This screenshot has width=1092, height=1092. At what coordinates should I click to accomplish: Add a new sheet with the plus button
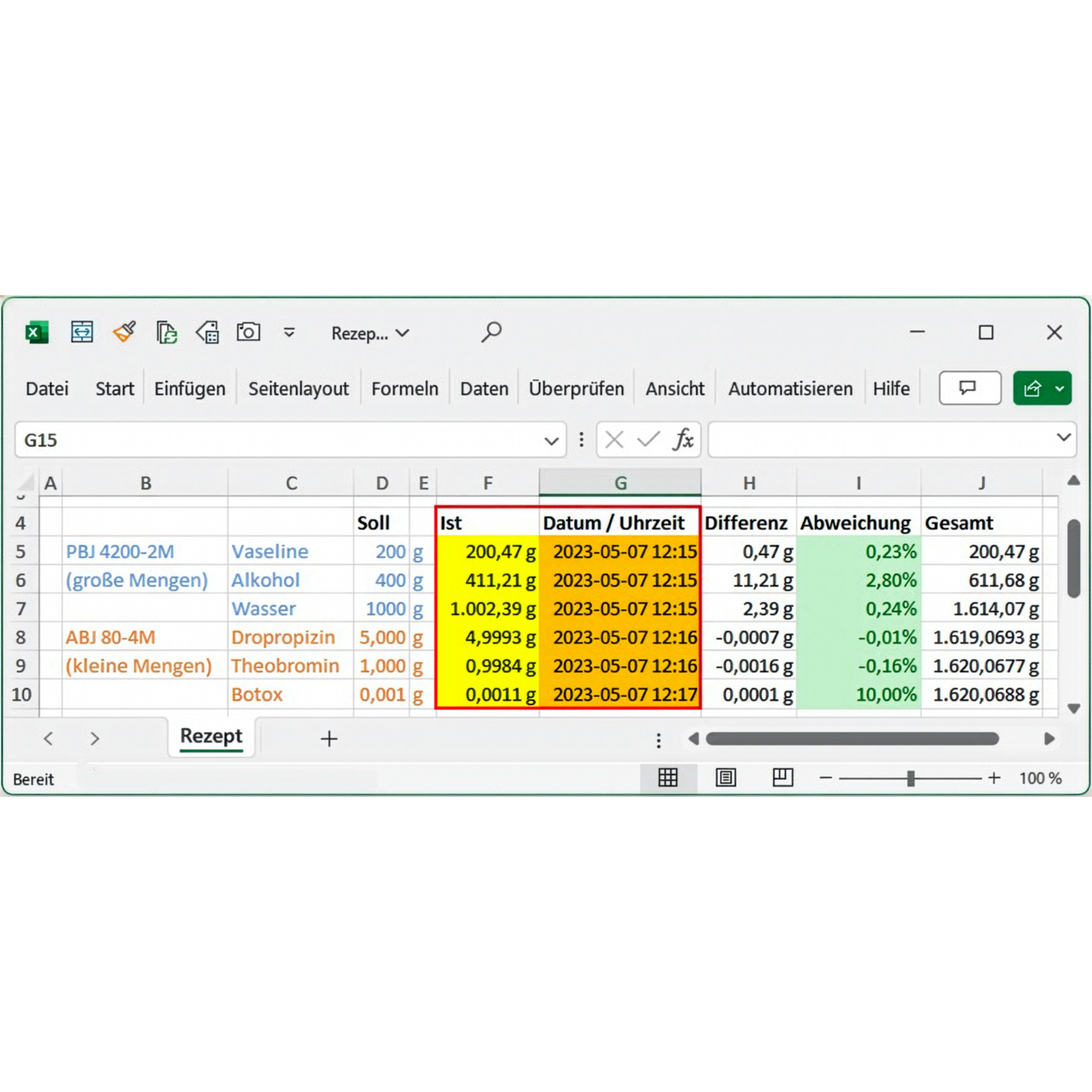328,738
